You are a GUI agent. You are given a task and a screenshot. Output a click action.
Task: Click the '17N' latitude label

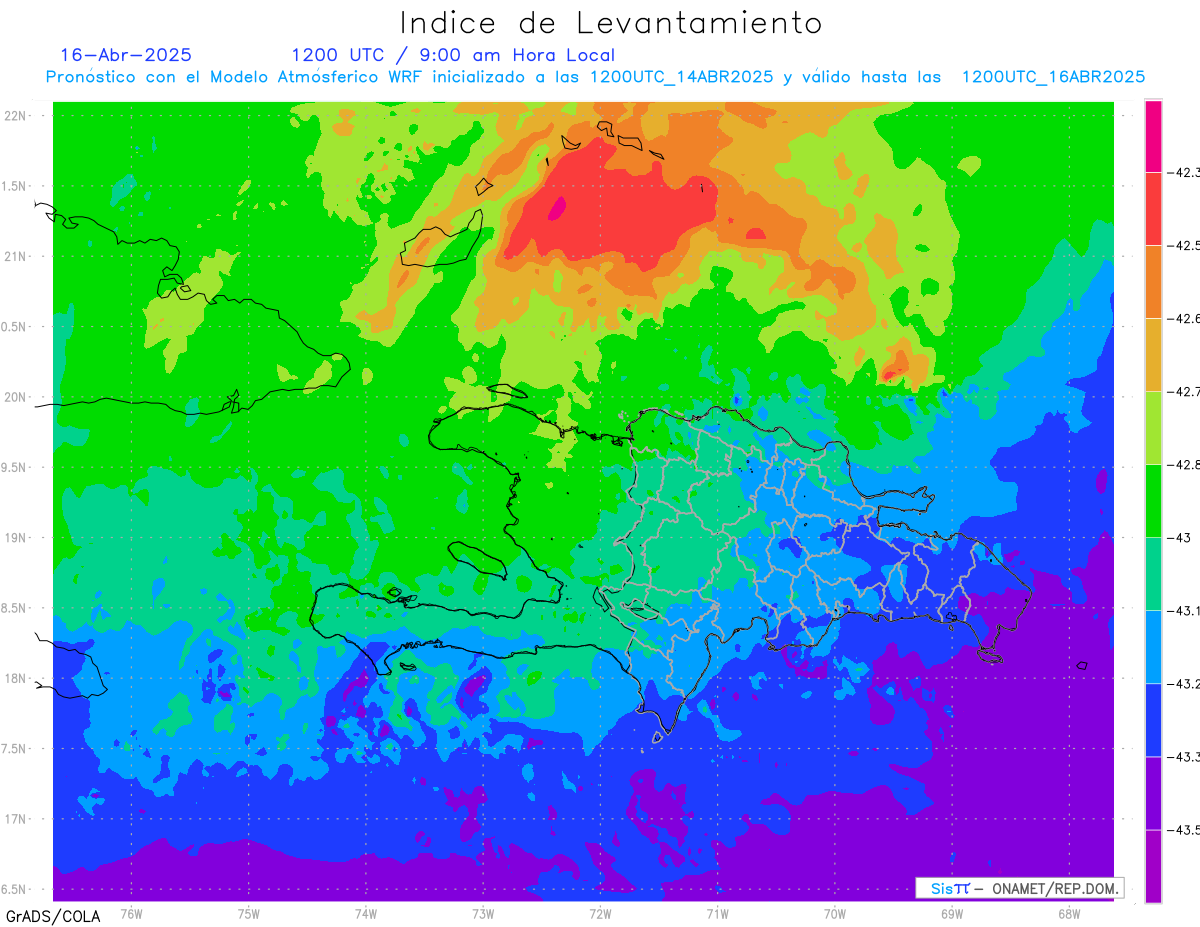[x=15, y=819]
